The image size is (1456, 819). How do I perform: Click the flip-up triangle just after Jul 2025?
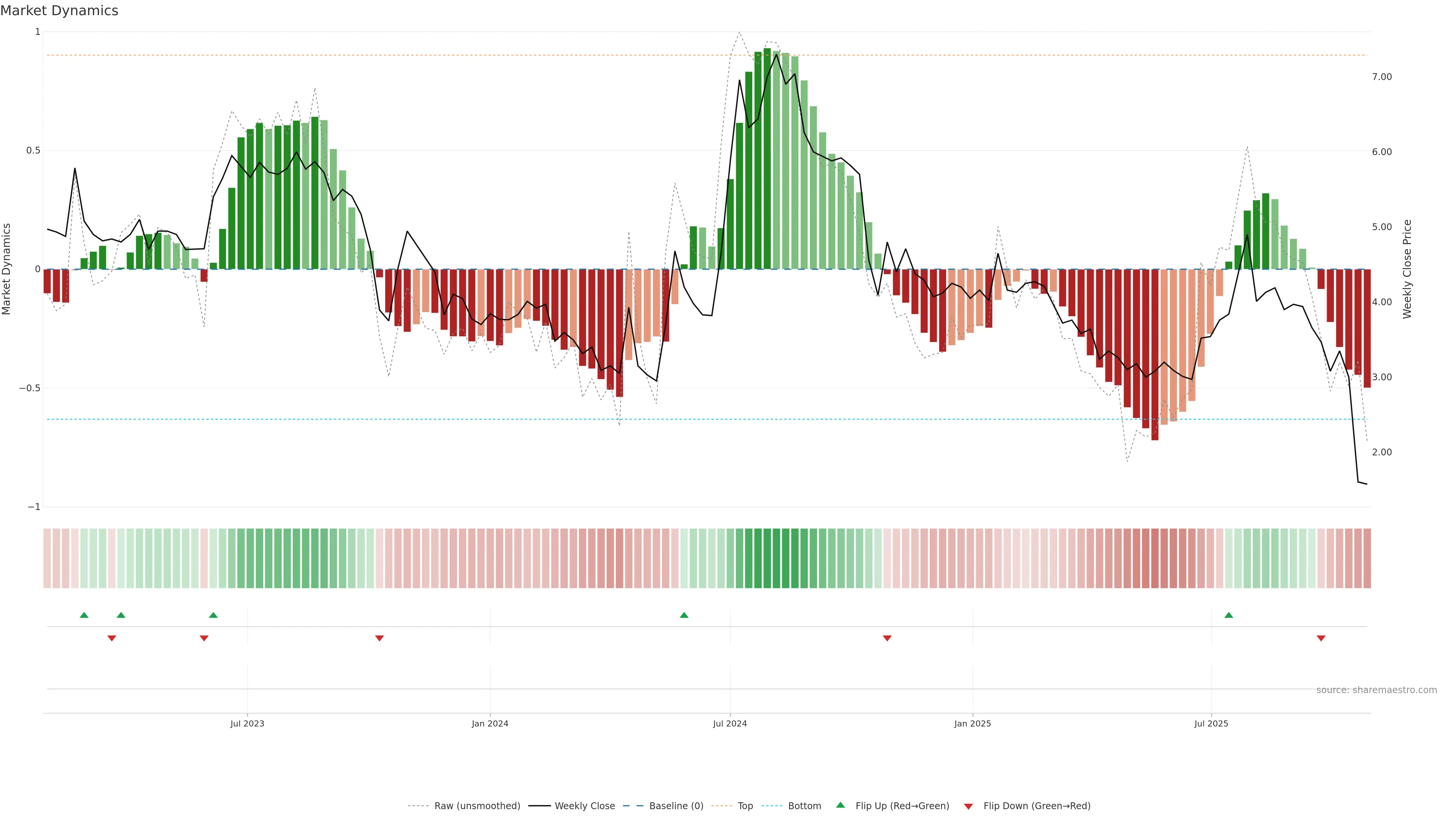1229,615
